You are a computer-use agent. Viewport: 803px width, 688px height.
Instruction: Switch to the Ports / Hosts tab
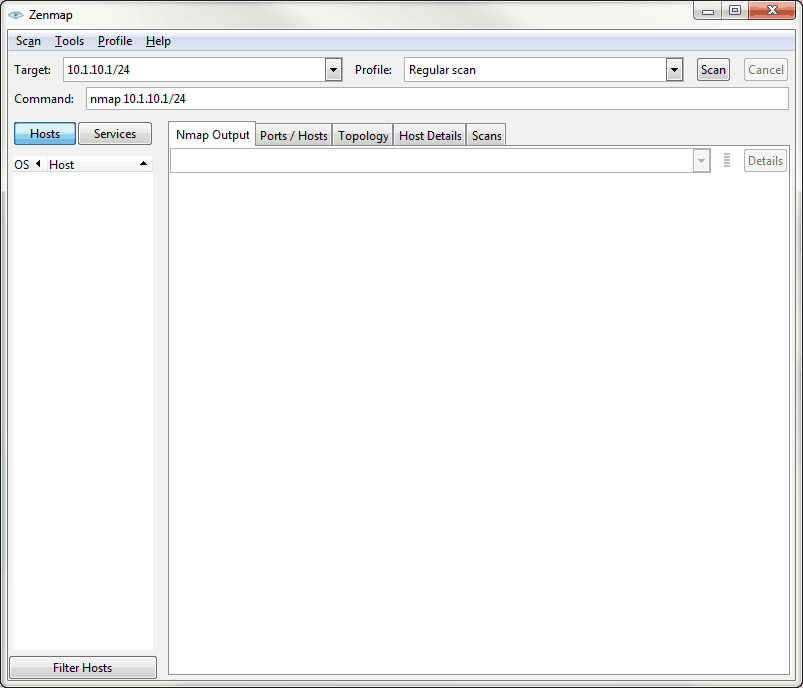pyautogui.click(x=293, y=136)
